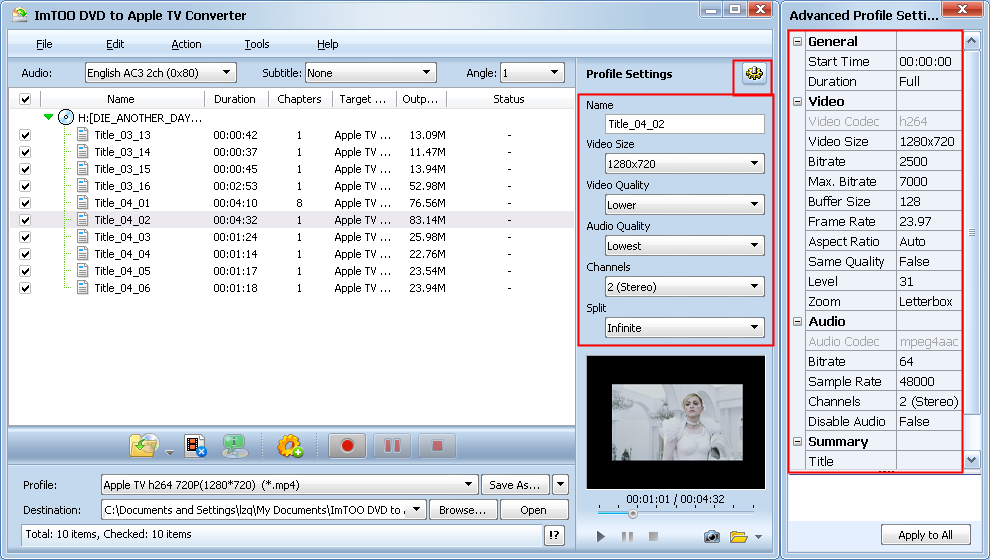This screenshot has width=990, height=560.
Task: Click the DVD disc icon for DIE_ANOTHER_DAY
Action: (x=66, y=117)
